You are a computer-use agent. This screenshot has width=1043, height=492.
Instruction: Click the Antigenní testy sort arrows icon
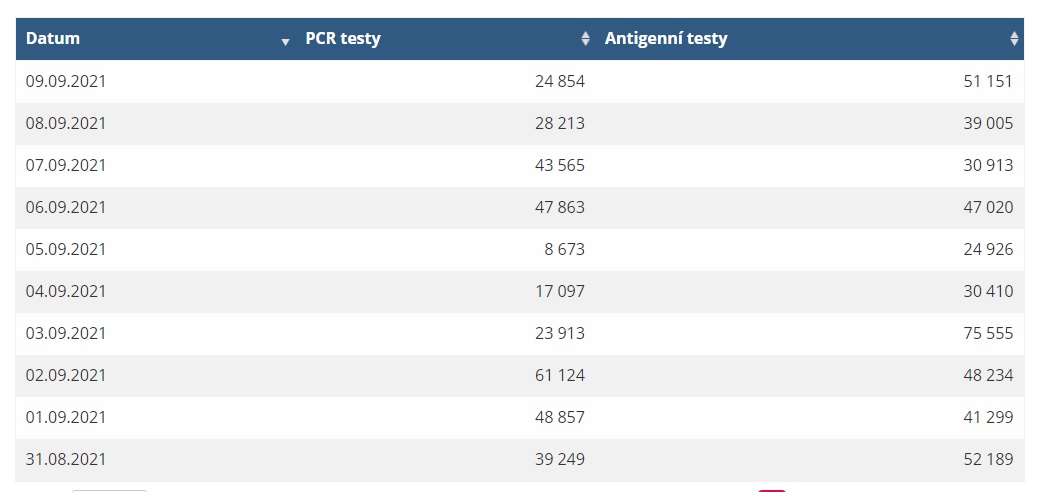coord(1014,39)
